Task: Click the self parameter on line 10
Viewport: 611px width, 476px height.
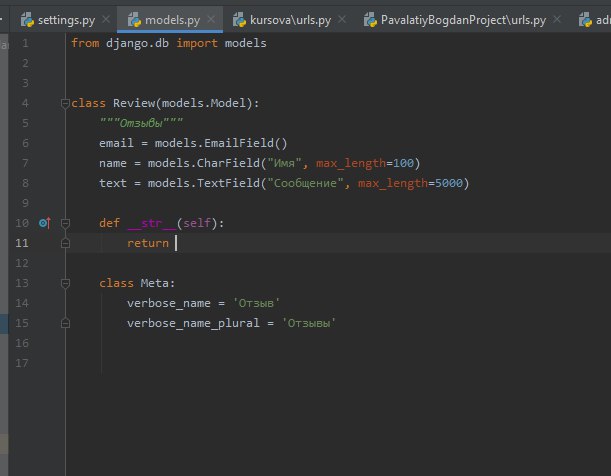Action: click(197, 223)
